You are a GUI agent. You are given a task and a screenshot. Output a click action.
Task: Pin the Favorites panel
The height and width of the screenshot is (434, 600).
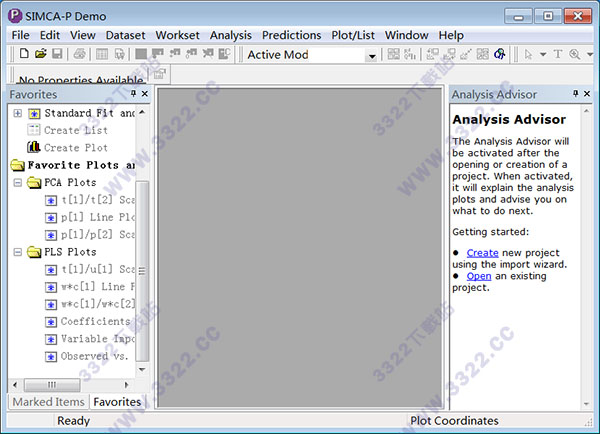pyautogui.click(x=133, y=94)
